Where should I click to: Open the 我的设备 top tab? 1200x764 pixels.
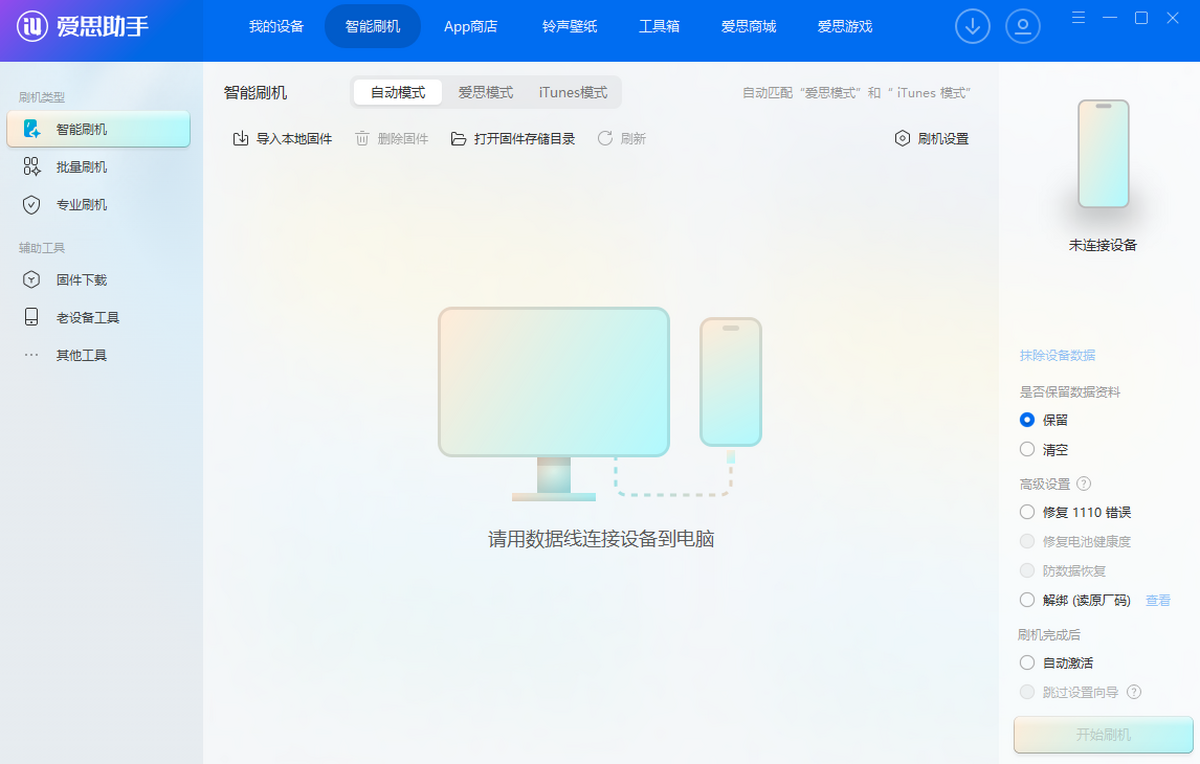coord(276,26)
